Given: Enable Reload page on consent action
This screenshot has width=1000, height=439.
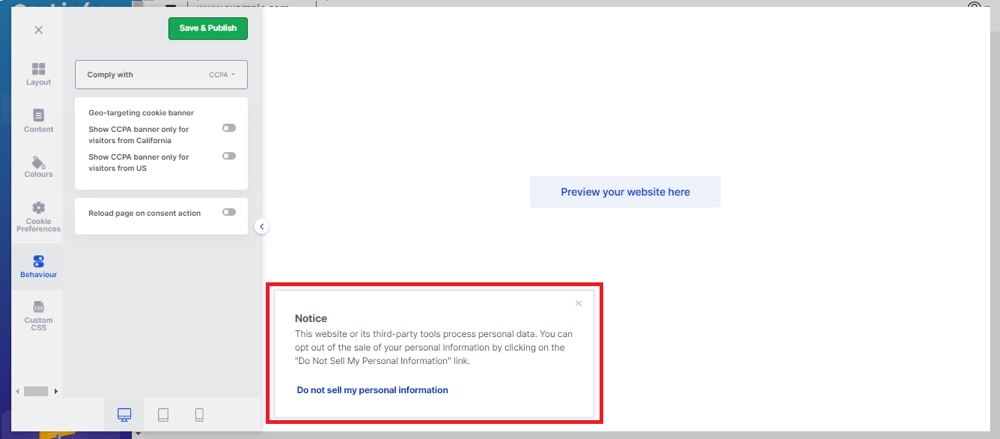Looking at the screenshot, I should click(229, 212).
